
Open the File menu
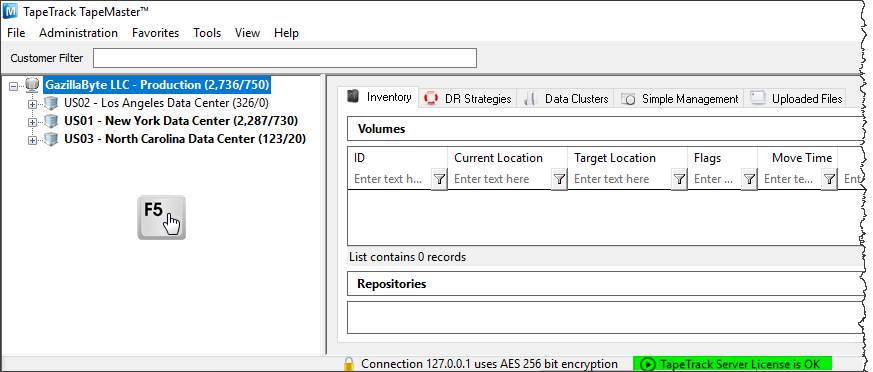(x=16, y=33)
